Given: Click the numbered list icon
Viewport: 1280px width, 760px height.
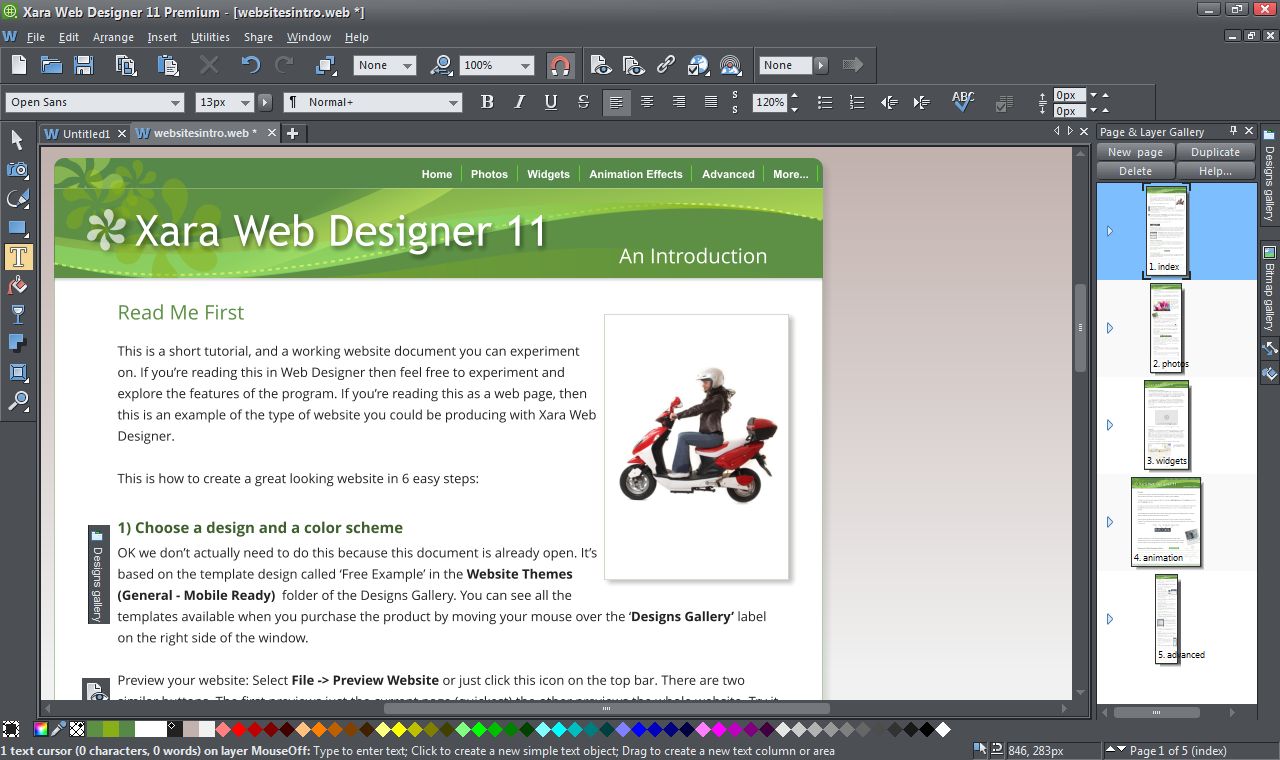Looking at the screenshot, I should point(856,102).
